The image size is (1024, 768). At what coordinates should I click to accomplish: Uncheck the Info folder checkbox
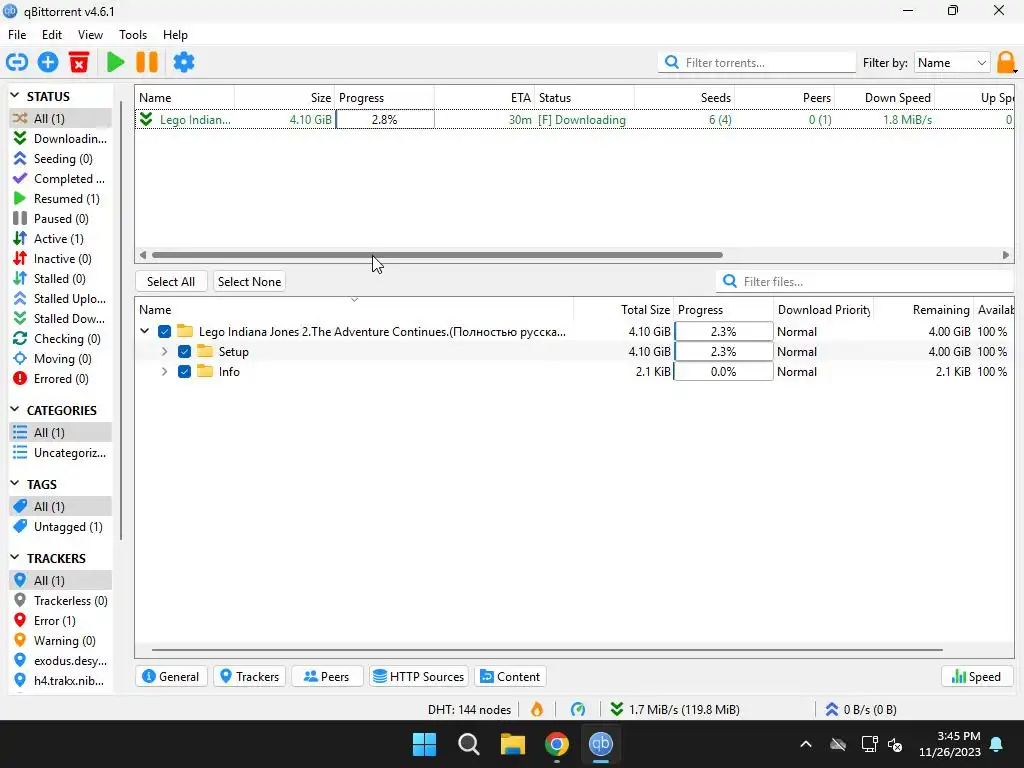point(185,372)
